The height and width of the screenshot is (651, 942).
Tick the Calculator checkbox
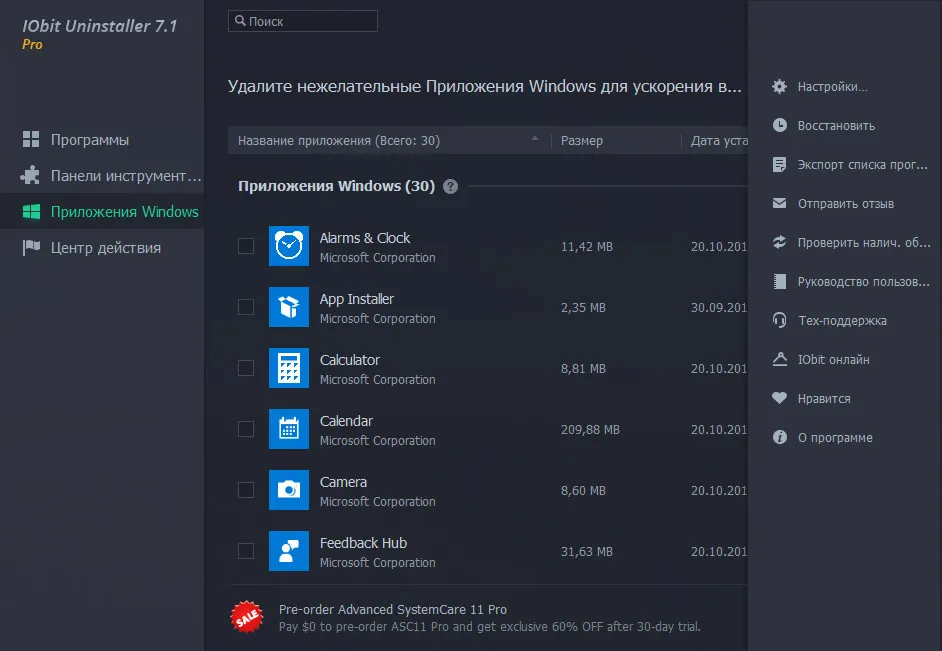click(246, 368)
